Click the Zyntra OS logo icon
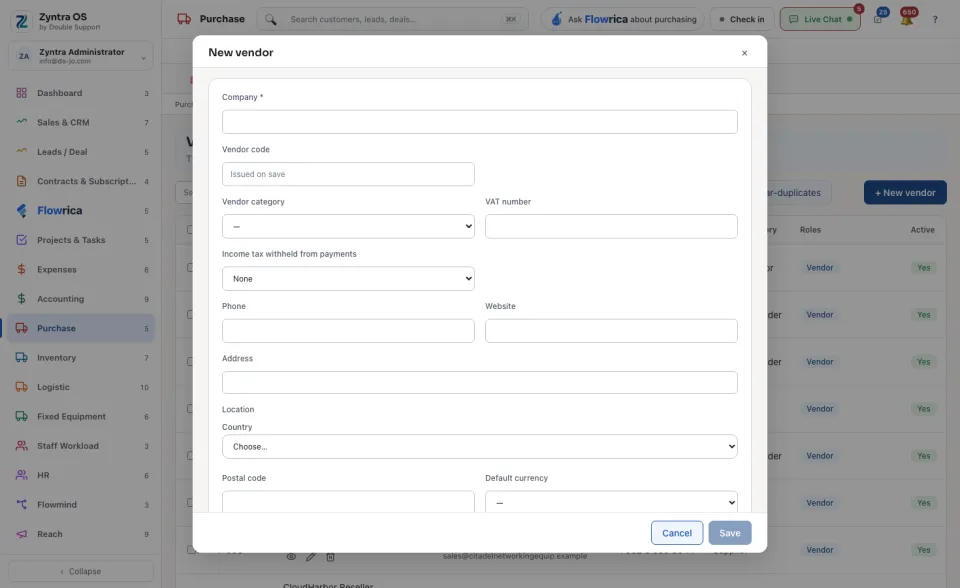Viewport: 960px width, 588px height. click(x=21, y=21)
